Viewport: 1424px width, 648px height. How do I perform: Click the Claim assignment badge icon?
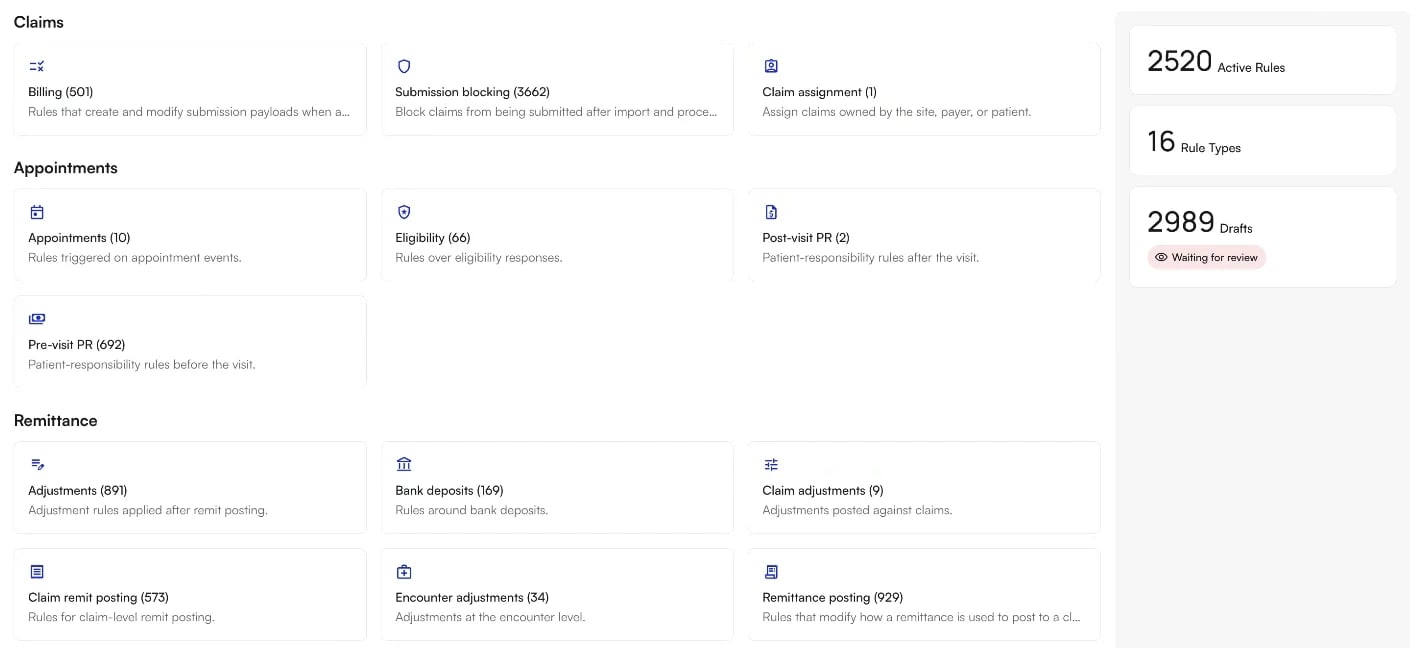(771, 66)
